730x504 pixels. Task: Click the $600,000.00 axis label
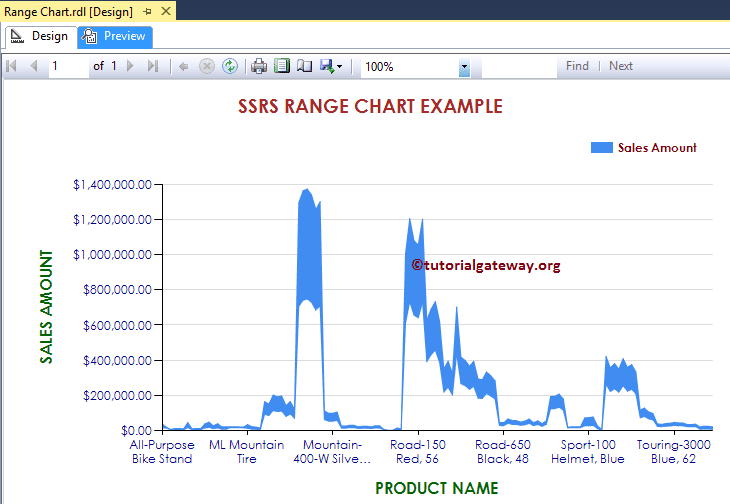point(117,325)
